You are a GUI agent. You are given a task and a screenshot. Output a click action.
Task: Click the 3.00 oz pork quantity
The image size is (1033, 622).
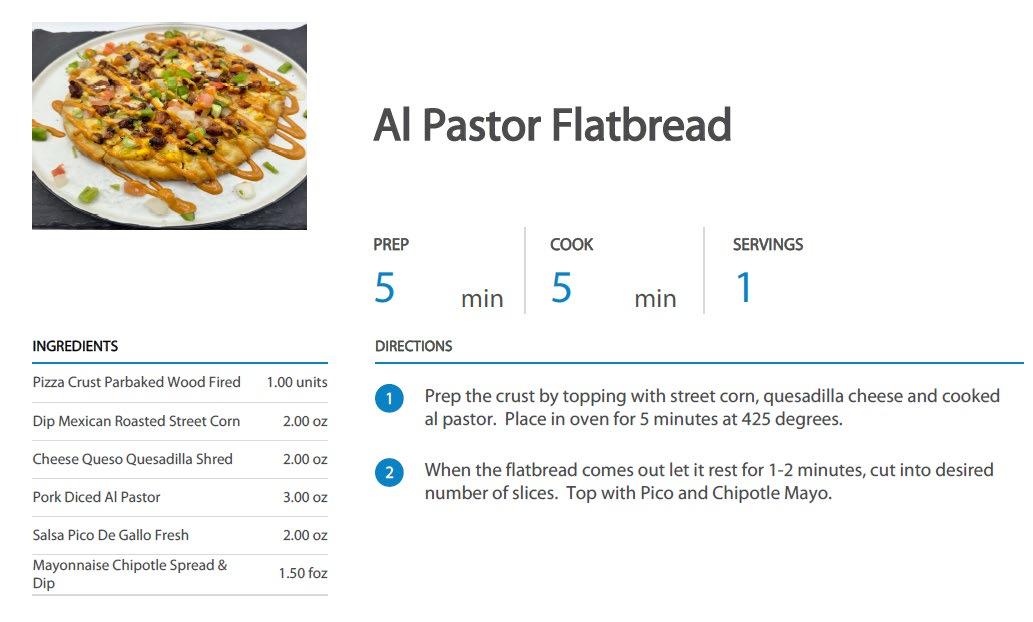tap(305, 497)
